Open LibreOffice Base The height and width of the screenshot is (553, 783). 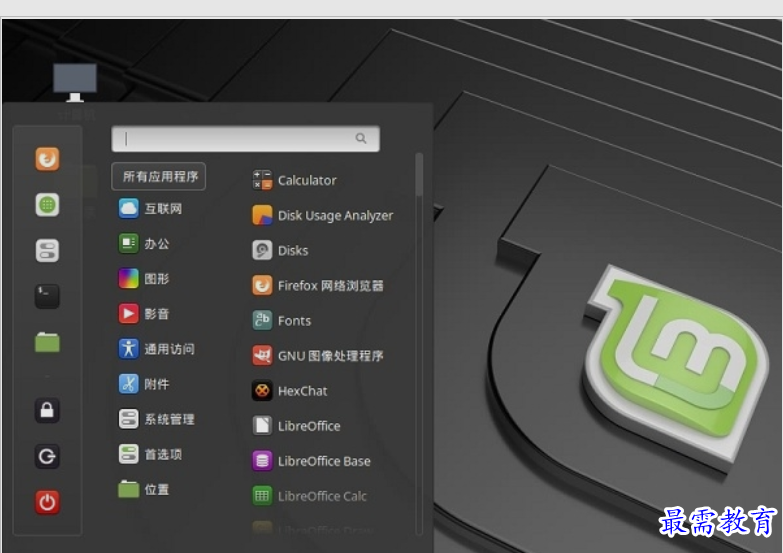tap(312, 461)
